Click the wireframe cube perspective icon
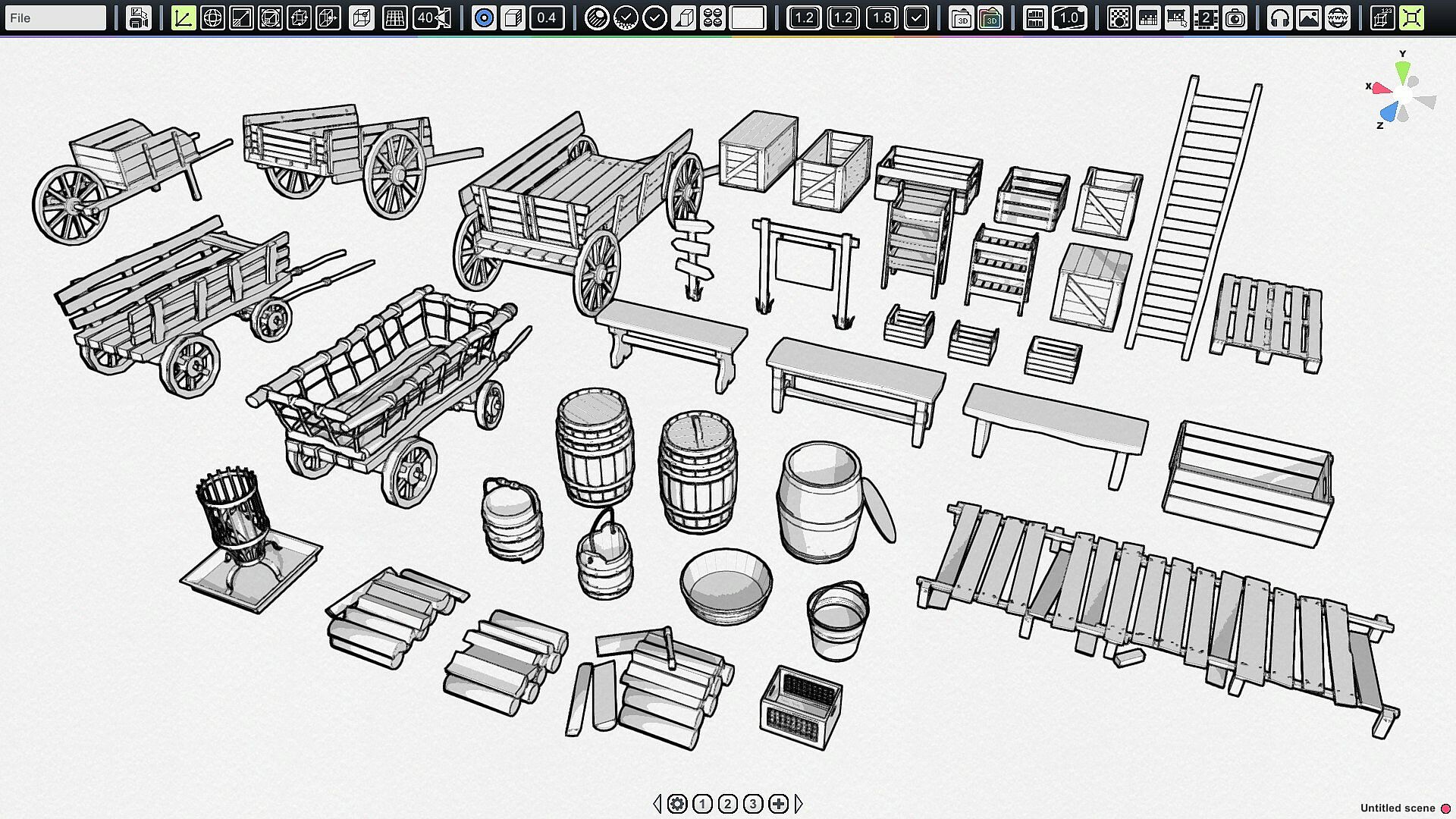Viewport: 1456px width, 819px height. 362,17
